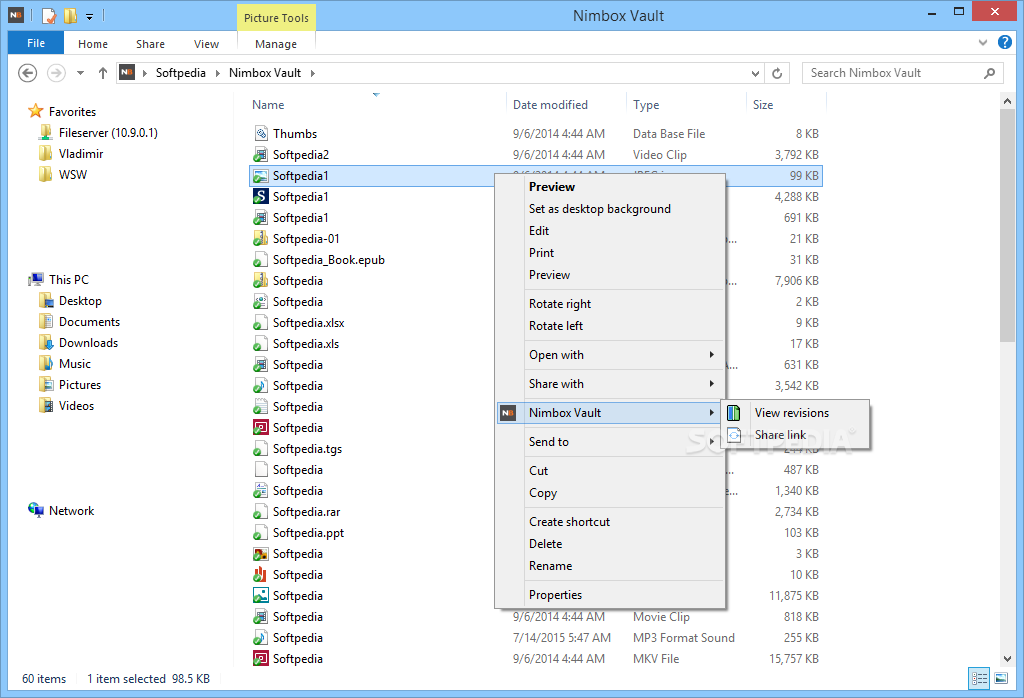Click the Thumbs database file icon

pos(261,133)
